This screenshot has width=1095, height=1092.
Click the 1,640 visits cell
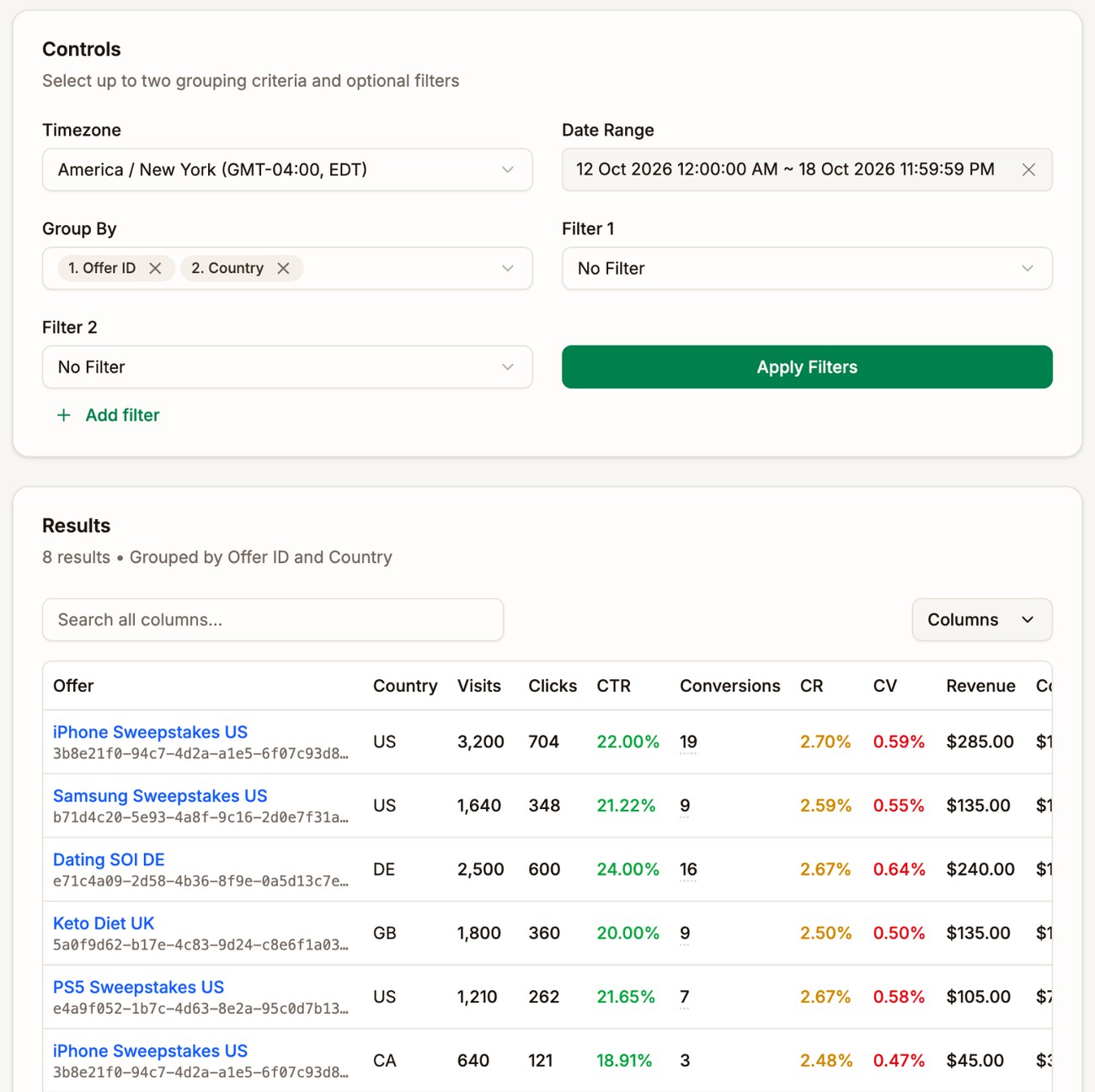[x=479, y=806]
